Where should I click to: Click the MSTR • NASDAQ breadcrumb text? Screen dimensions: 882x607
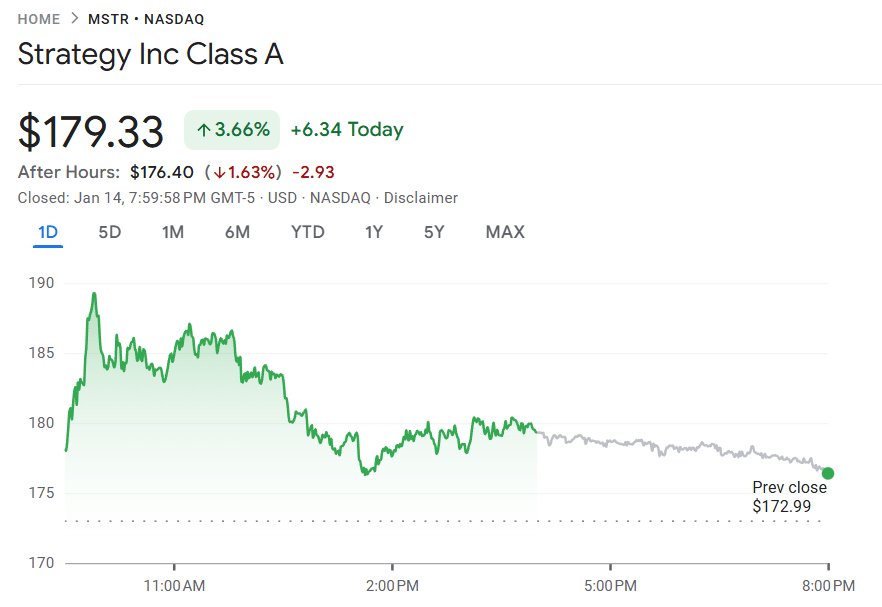pyautogui.click(x=147, y=19)
